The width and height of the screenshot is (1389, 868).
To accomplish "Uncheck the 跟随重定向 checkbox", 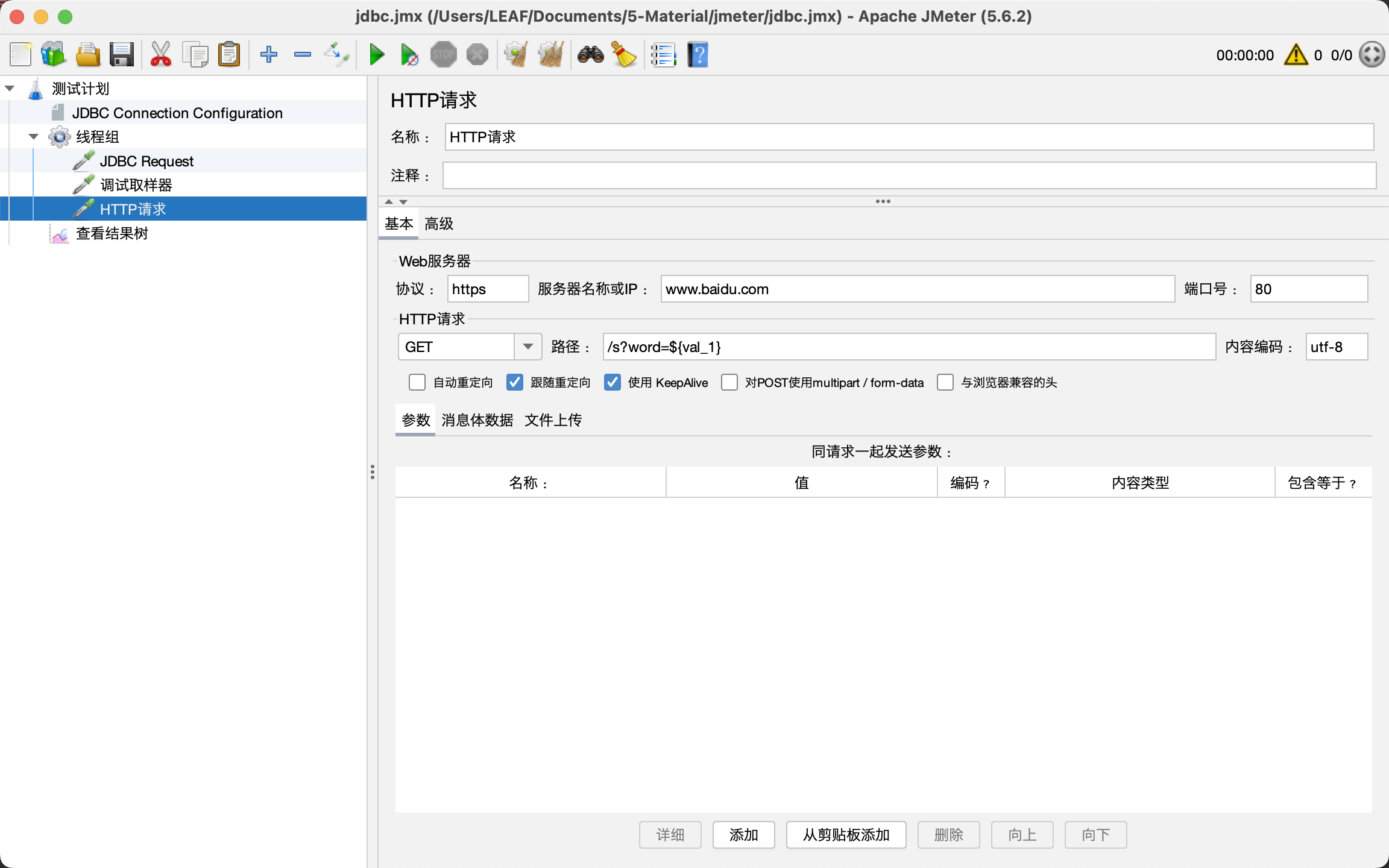I will (515, 383).
